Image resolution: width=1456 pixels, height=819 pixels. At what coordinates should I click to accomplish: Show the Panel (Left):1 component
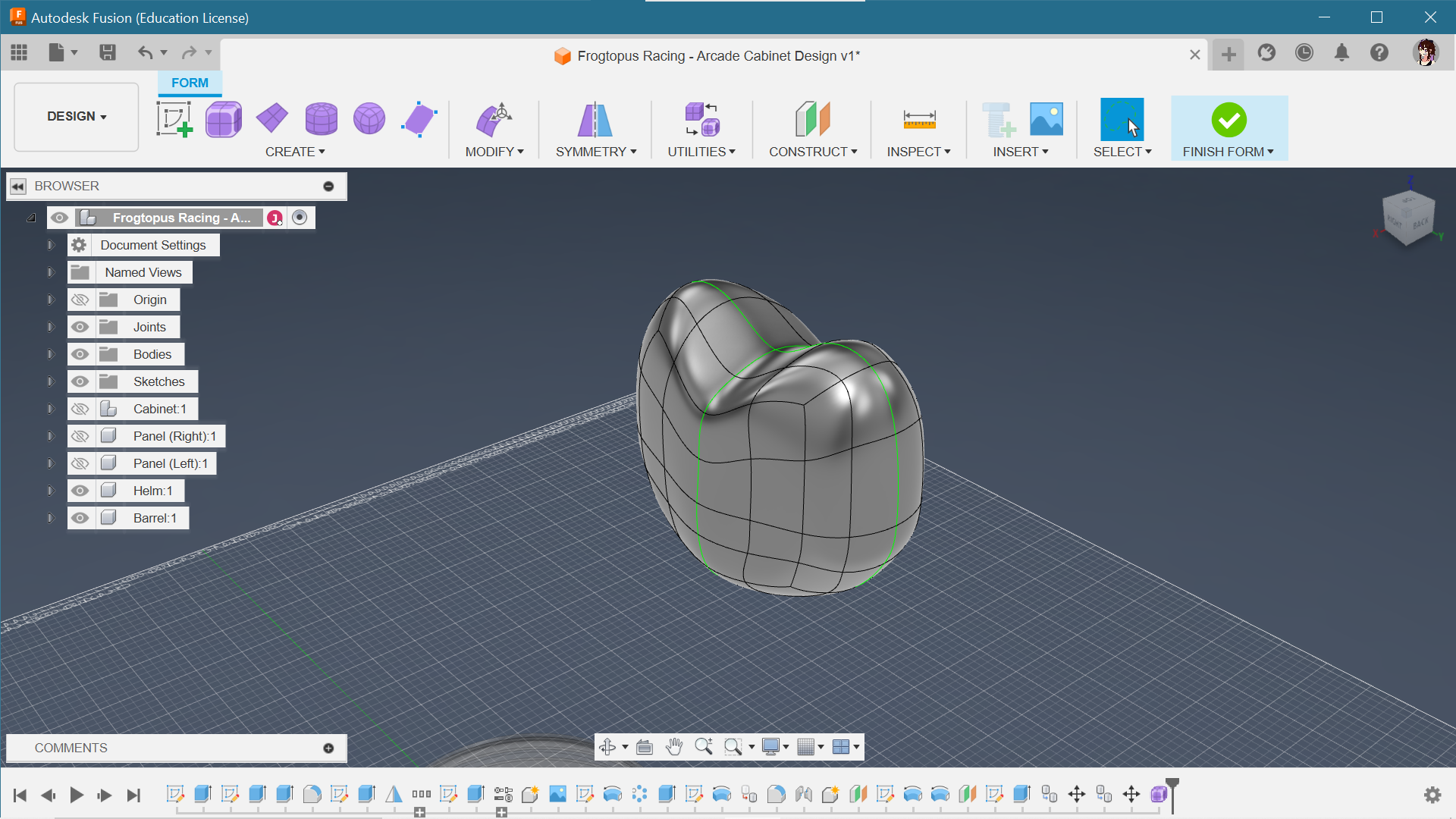click(80, 463)
